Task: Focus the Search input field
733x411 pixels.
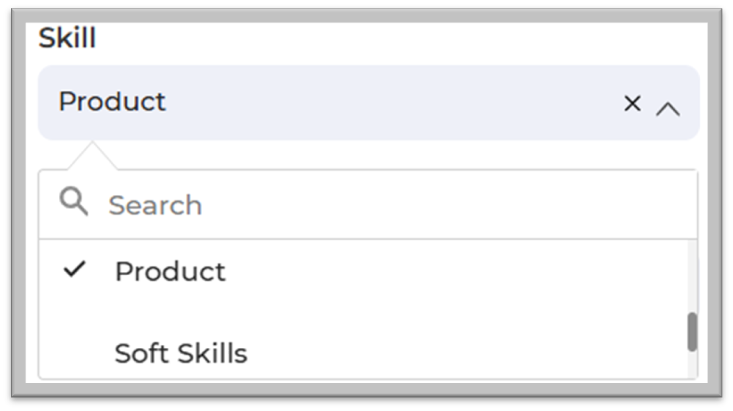Action: (x=380, y=205)
